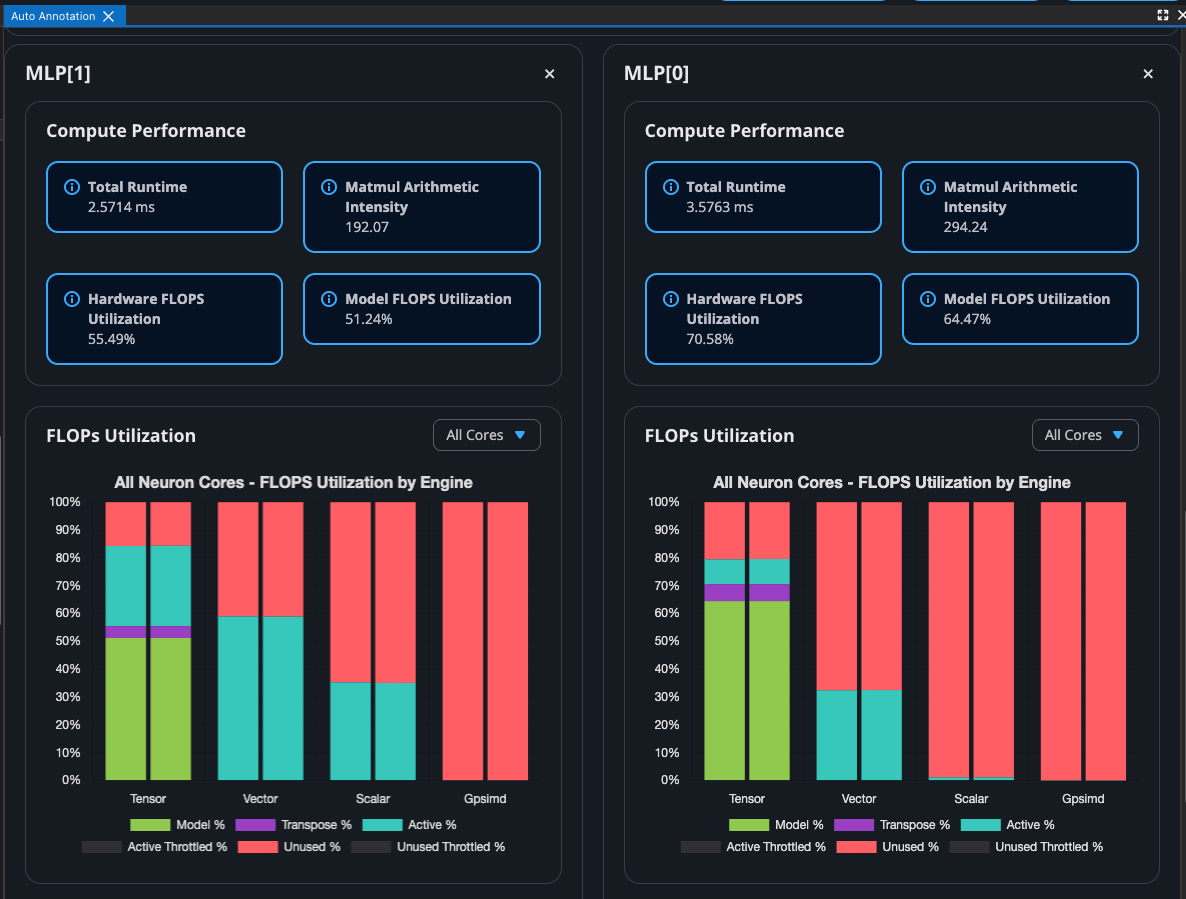Click info icon beside MLP[0] Total Runtime

(x=671, y=187)
